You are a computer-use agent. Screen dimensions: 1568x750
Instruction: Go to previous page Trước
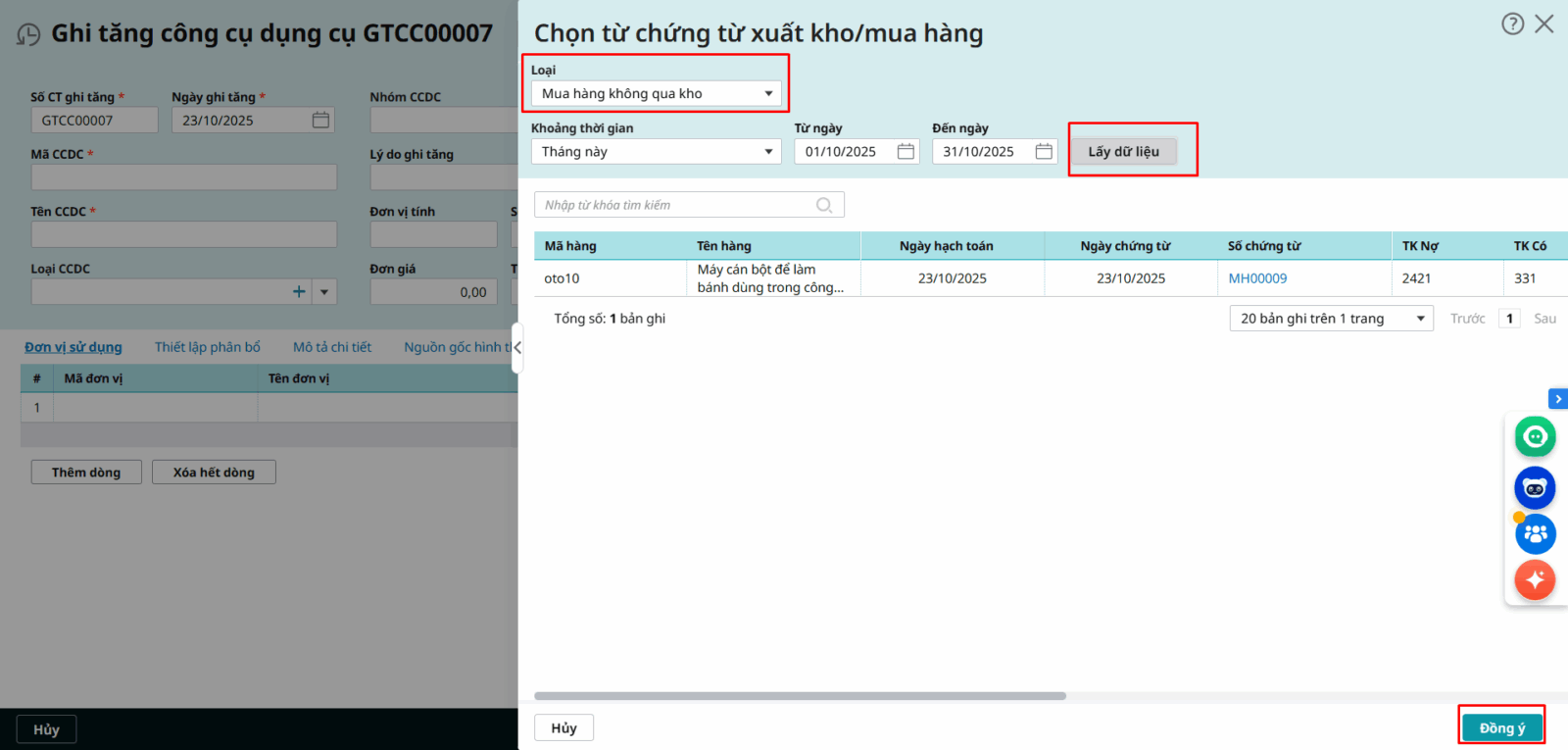pos(1467,319)
